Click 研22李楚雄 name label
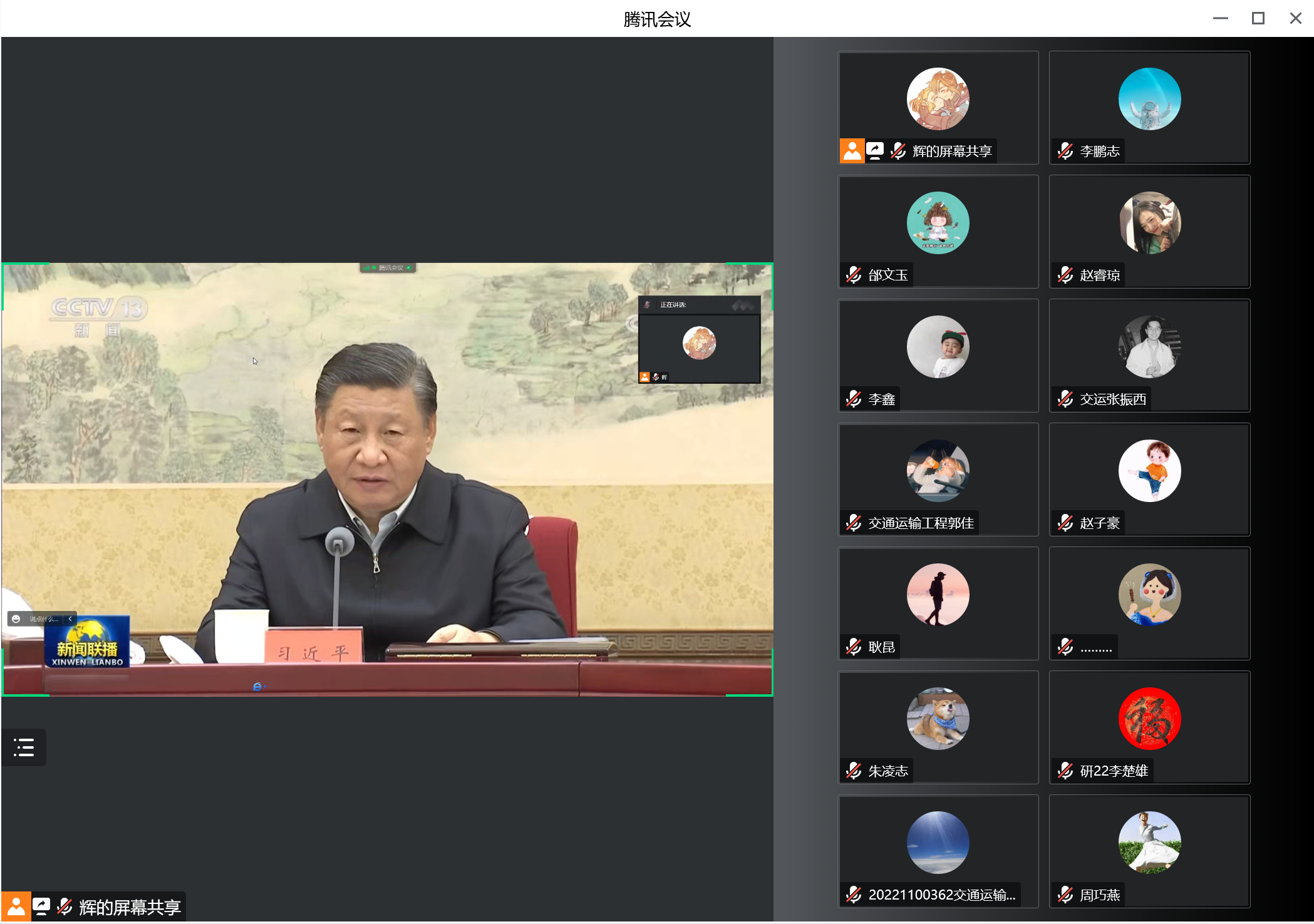The image size is (1314, 924). coord(1114,771)
